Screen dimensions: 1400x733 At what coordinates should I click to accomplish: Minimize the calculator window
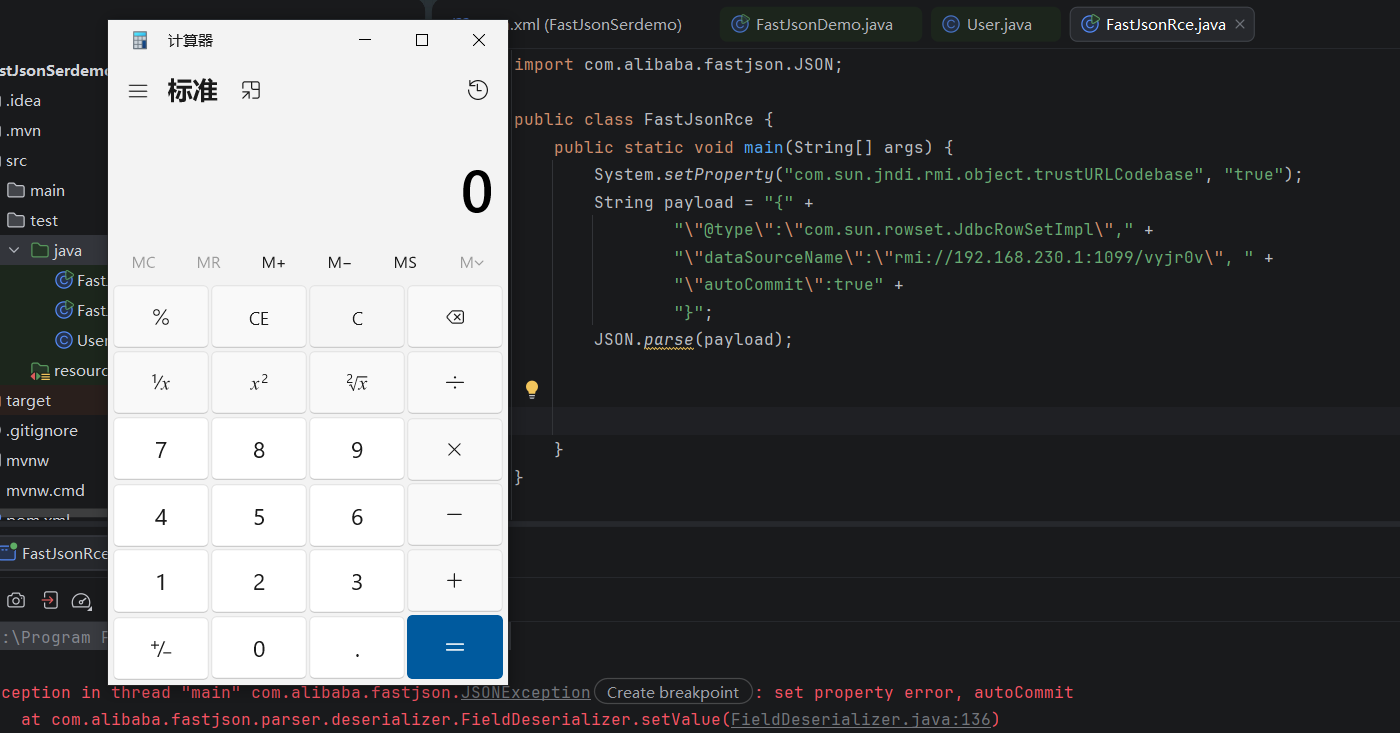point(365,40)
